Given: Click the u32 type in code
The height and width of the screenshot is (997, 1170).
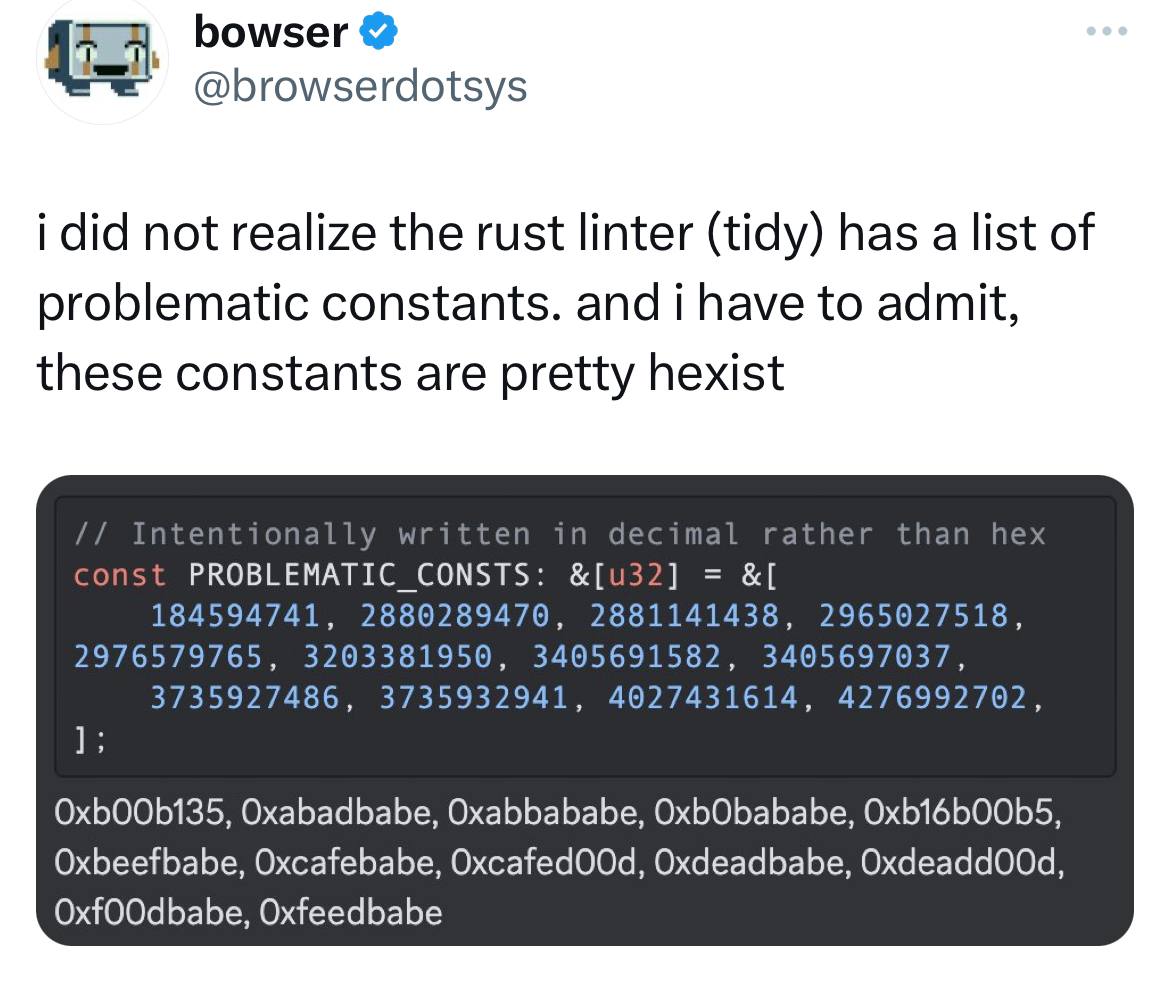Looking at the screenshot, I should (x=636, y=575).
